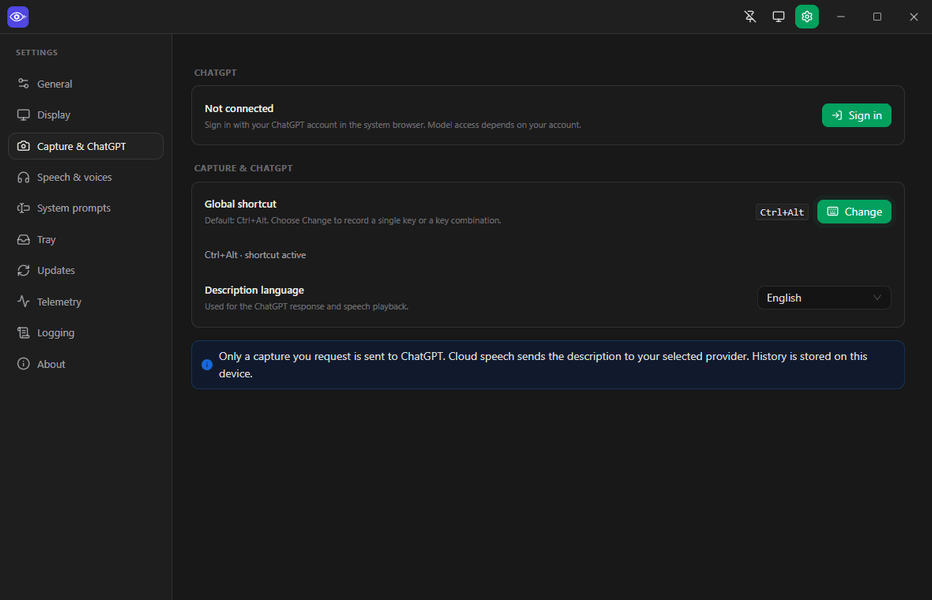Switch to Tray settings
The height and width of the screenshot is (600, 932).
pyautogui.click(x=86, y=239)
